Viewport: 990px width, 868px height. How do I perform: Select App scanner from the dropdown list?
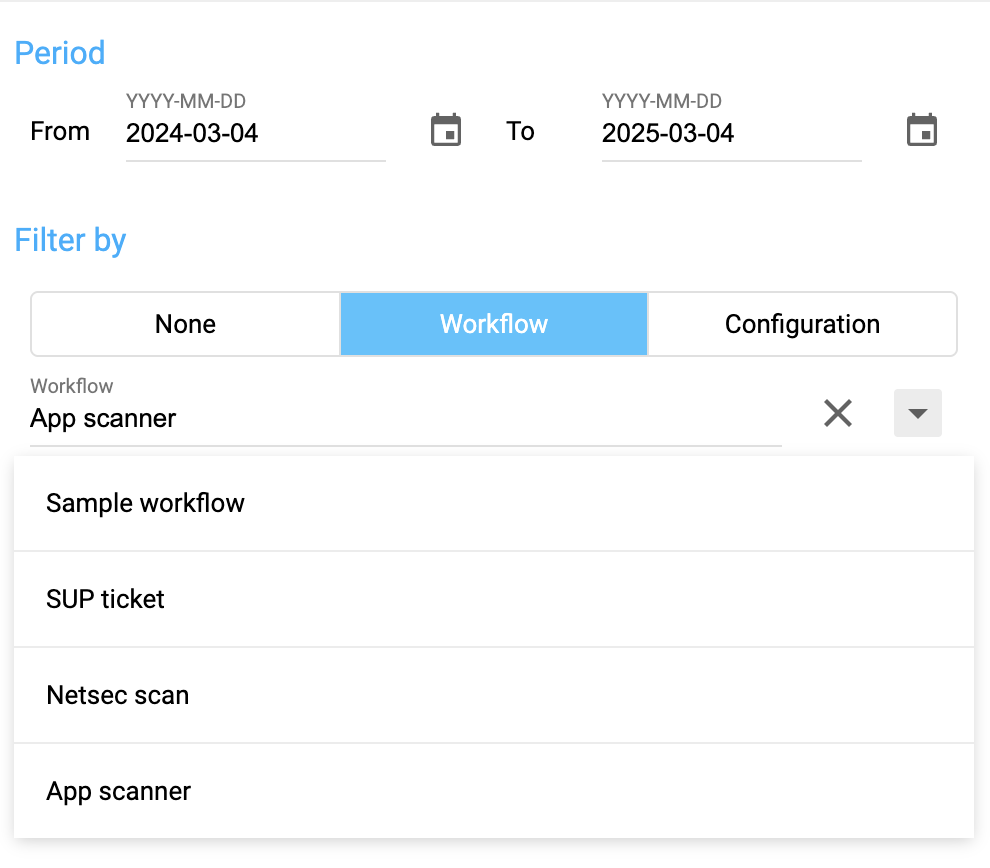tap(118, 791)
